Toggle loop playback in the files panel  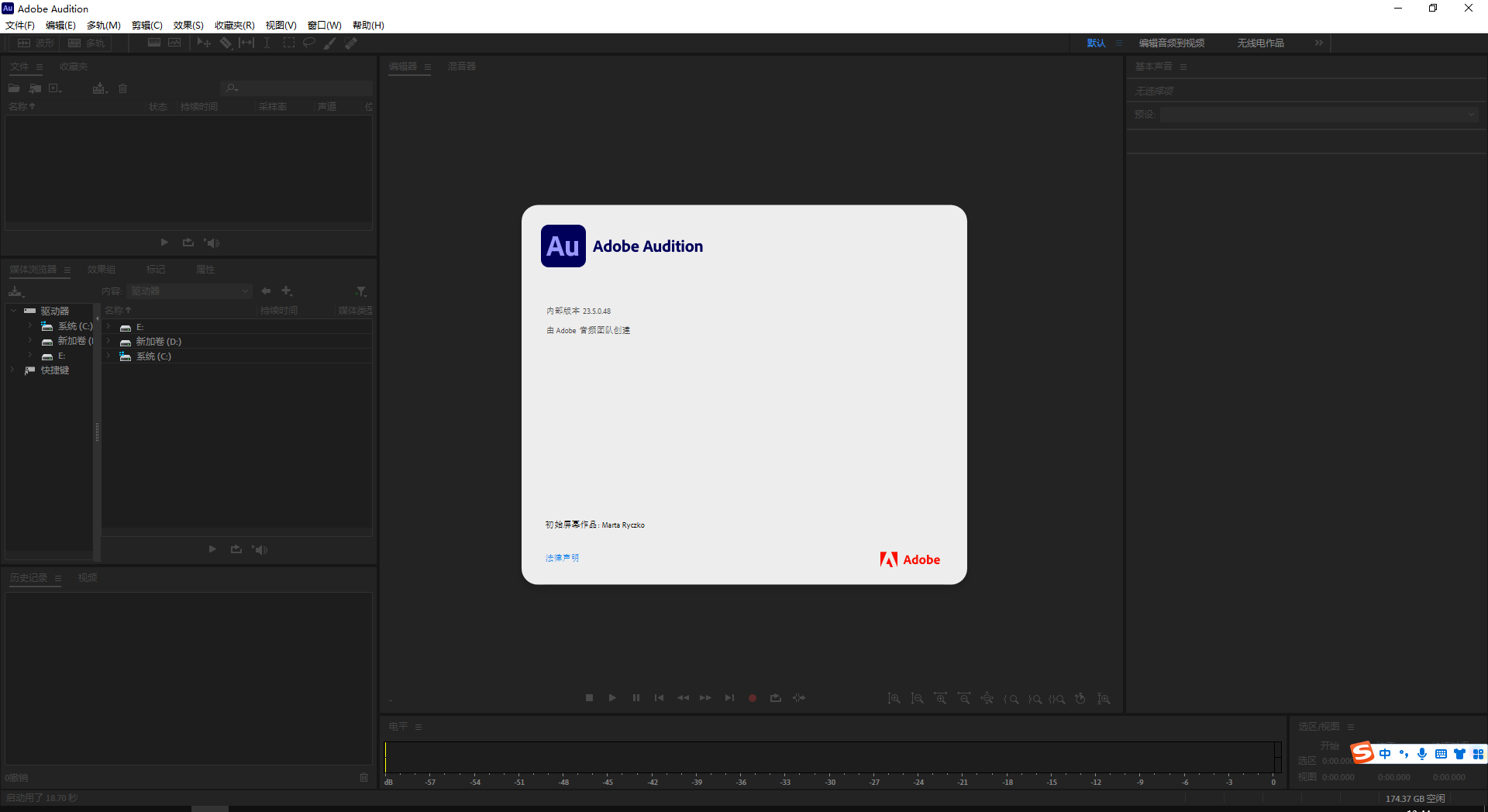pos(188,242)
